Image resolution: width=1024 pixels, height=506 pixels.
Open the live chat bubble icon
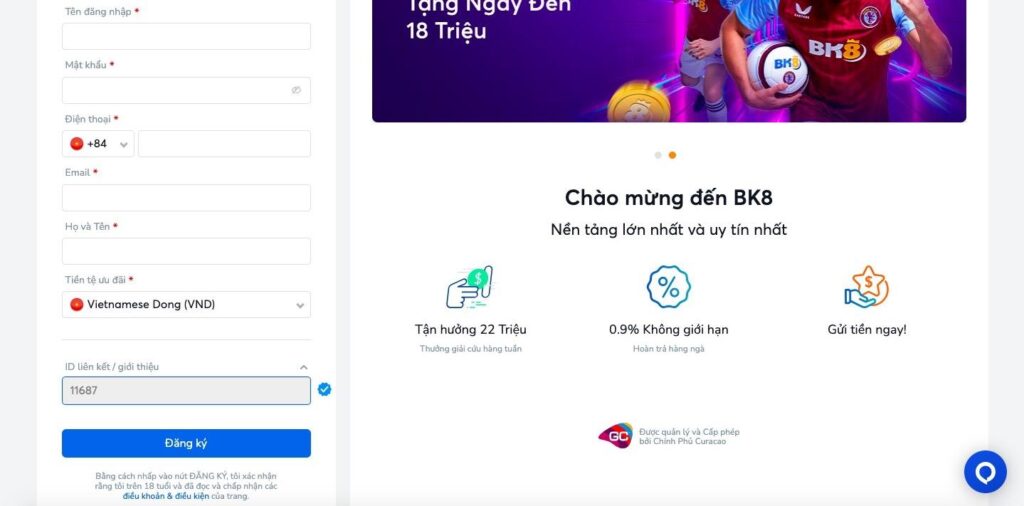click(985, 471)
